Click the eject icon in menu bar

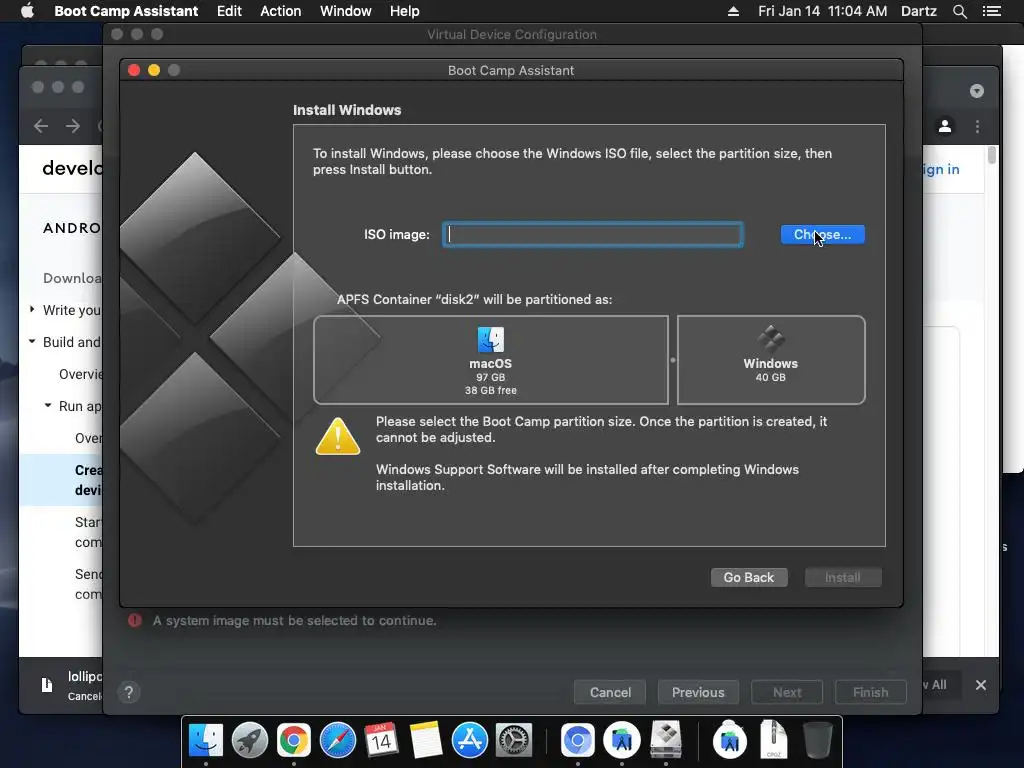tap(733, 11)
